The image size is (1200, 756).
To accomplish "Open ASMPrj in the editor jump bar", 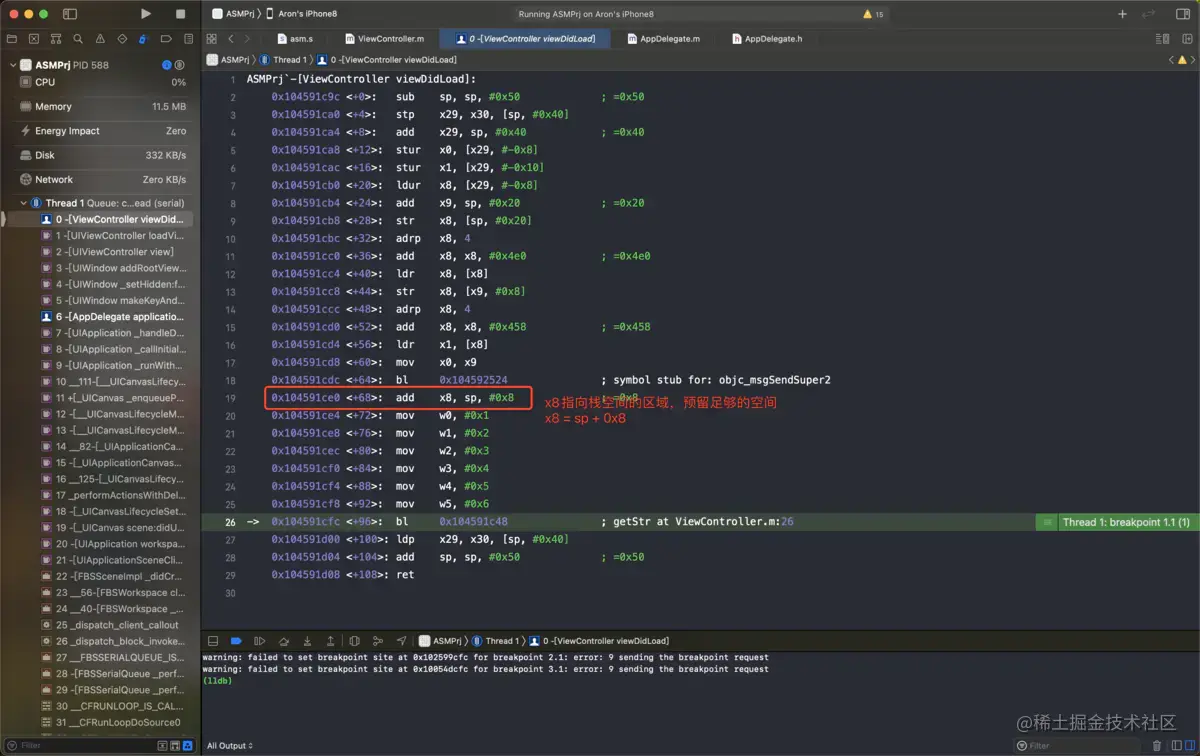I will pyautogui.click(x=228, y=60).
